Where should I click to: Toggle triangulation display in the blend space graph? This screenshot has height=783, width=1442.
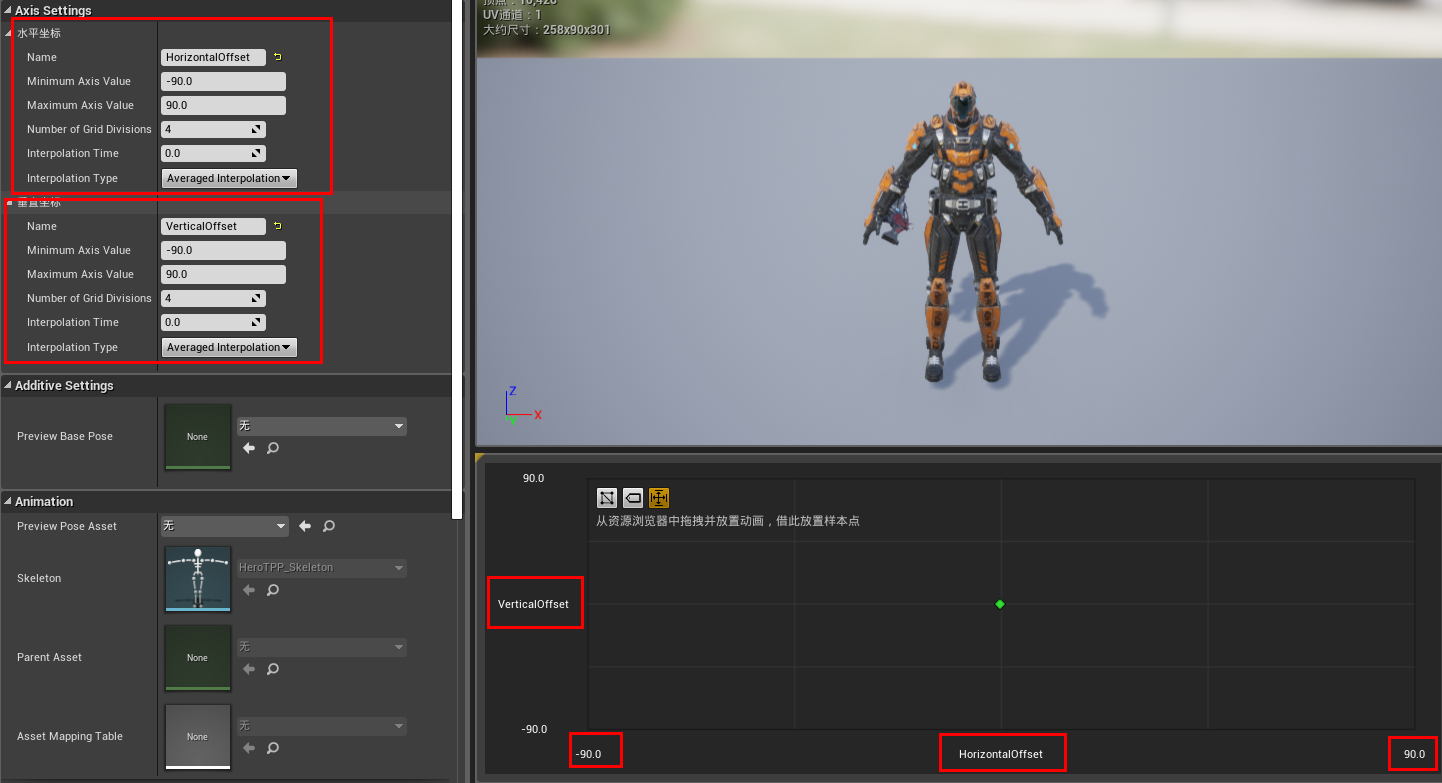pyautogui.click(x=607, y=497)
